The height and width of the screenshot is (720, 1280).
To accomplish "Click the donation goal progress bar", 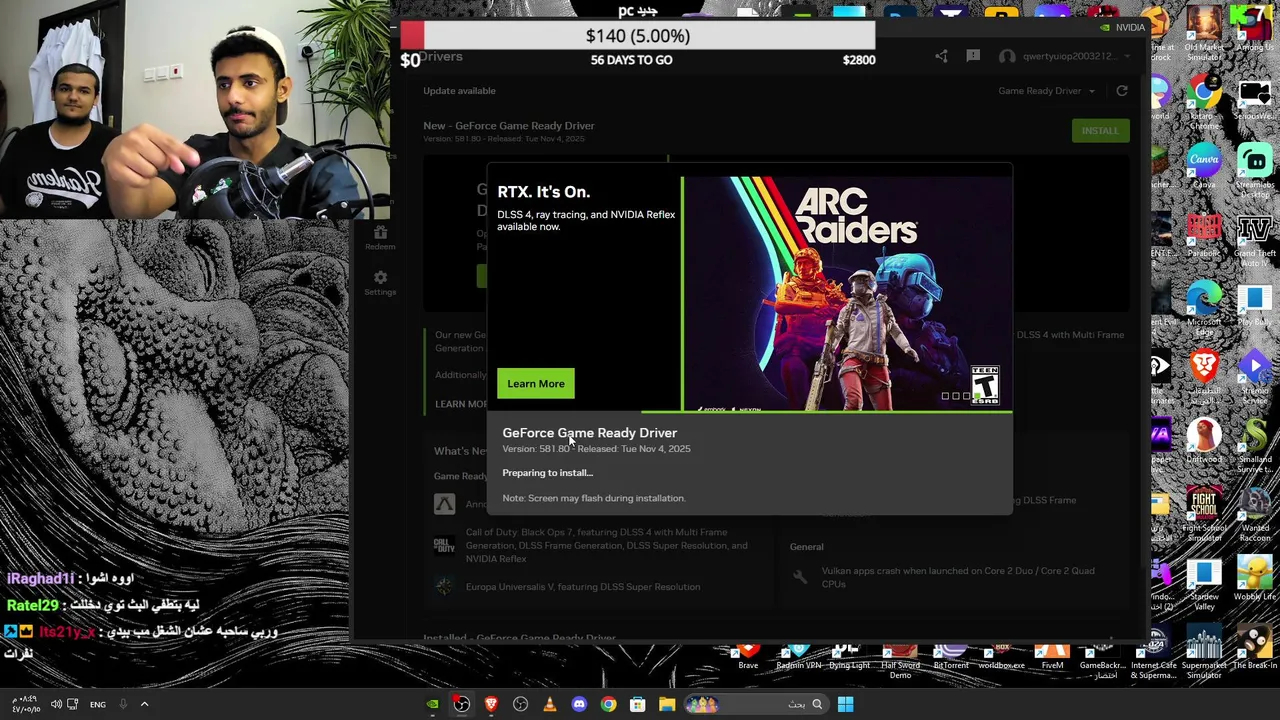I will tap(637, 36).
